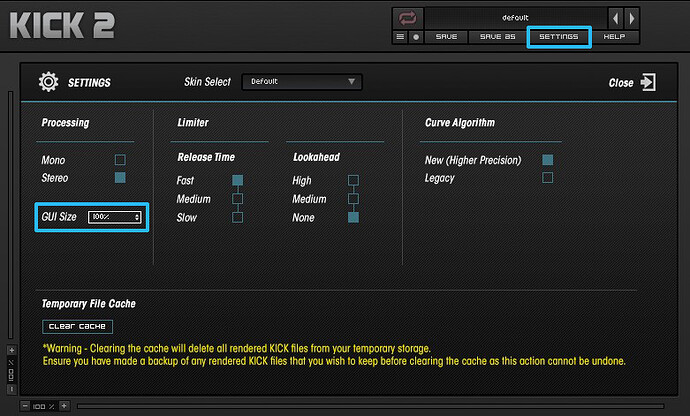
Task: Set limiter Release Time to Medium
Action: (x=238, y=199)
